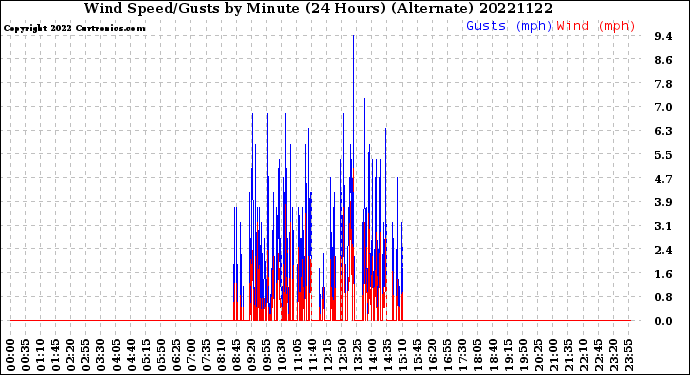
Task: Select the 3.9 y-axis label
Action: [x=663, y=202]
